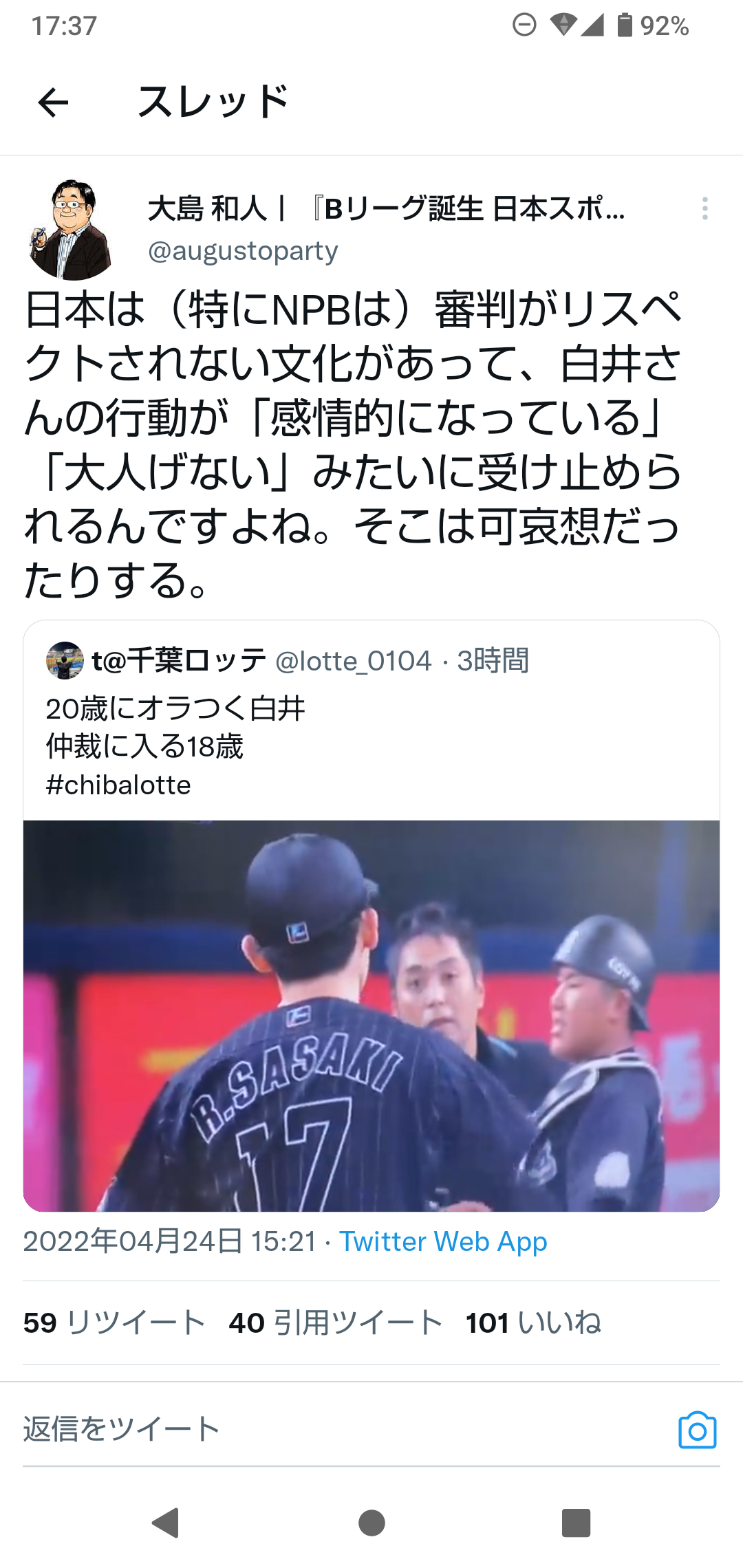The height and width of the screenshot is (1568, 743).
Task: Tap the Android recent apps square button
Action: (x=577, y=1523)
